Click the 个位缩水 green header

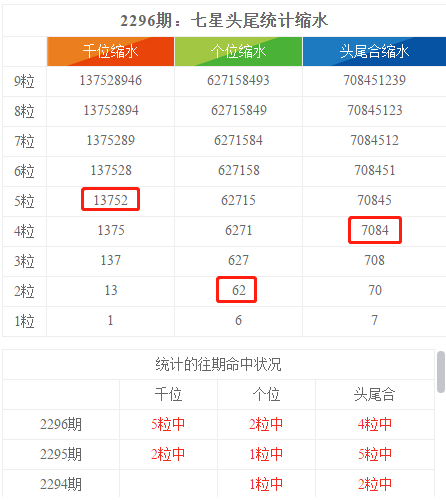click(238, 51)
